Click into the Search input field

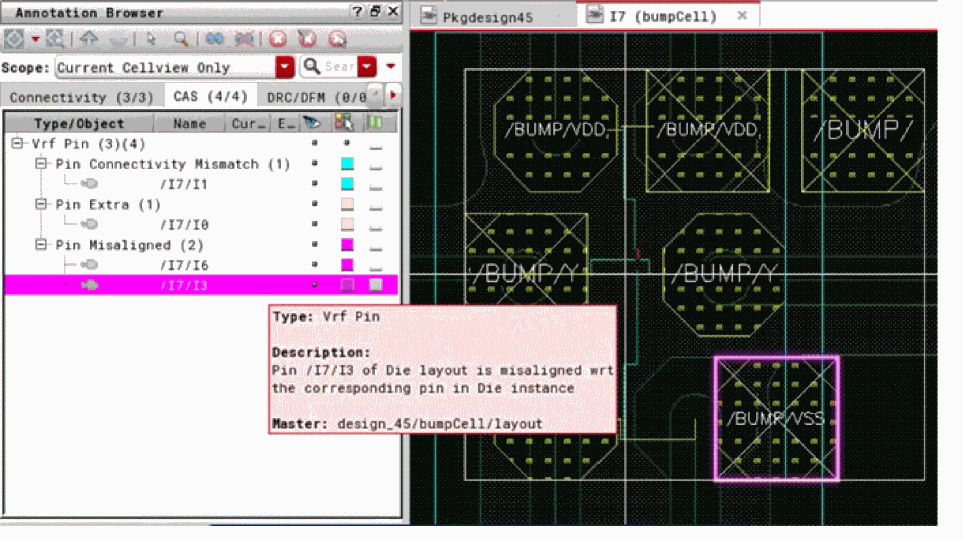coord(339,67)
